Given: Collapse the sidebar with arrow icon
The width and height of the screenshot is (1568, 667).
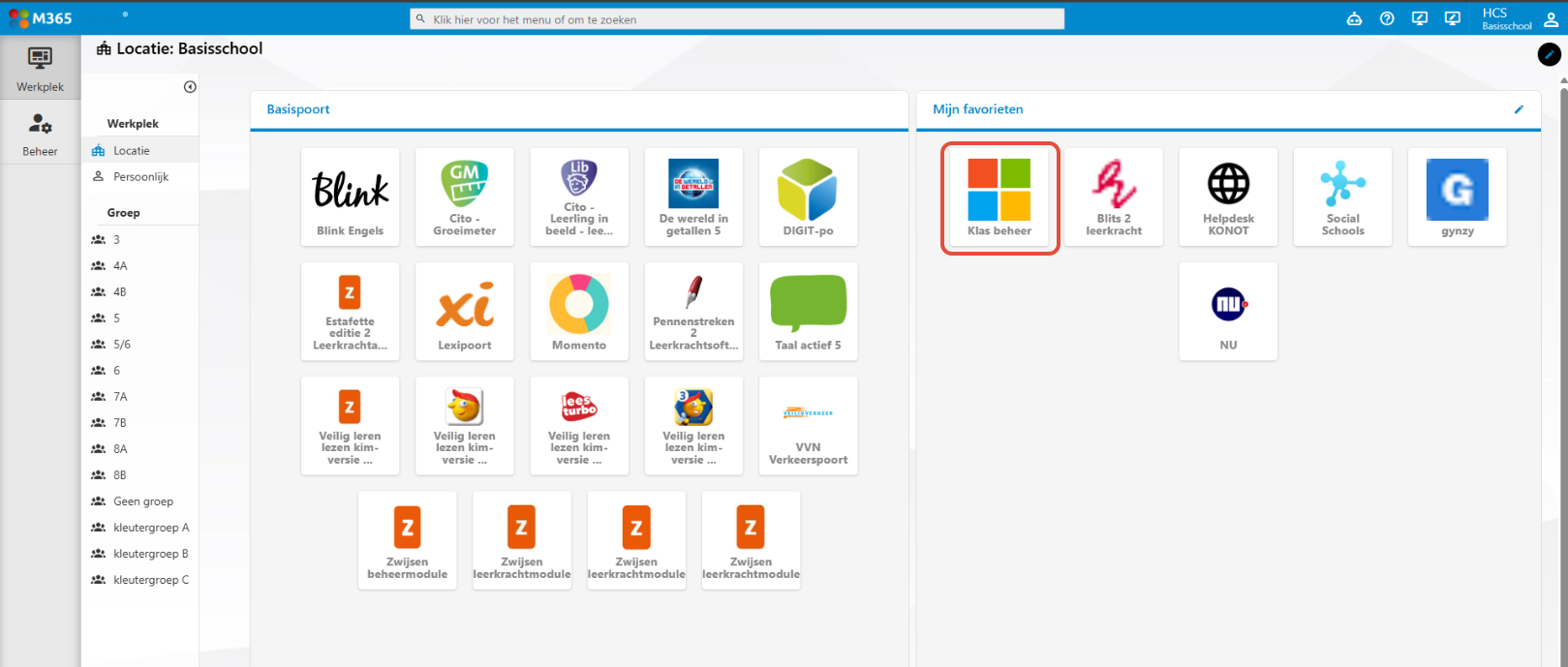Looking at the screenshot, I should [190, 87].
